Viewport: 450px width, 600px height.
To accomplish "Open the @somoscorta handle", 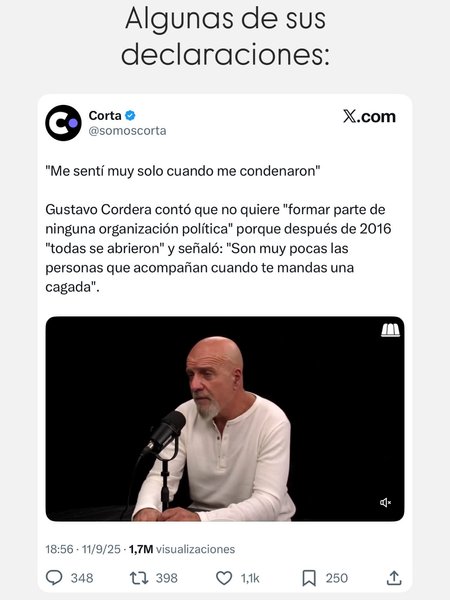I will pos(127,131).
